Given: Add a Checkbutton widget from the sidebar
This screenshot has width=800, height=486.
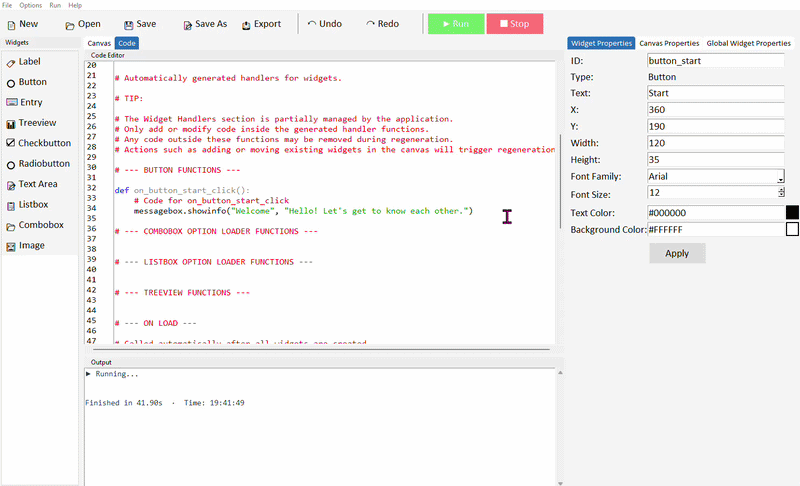Looking at the screenshot, I should pos(11,143).
